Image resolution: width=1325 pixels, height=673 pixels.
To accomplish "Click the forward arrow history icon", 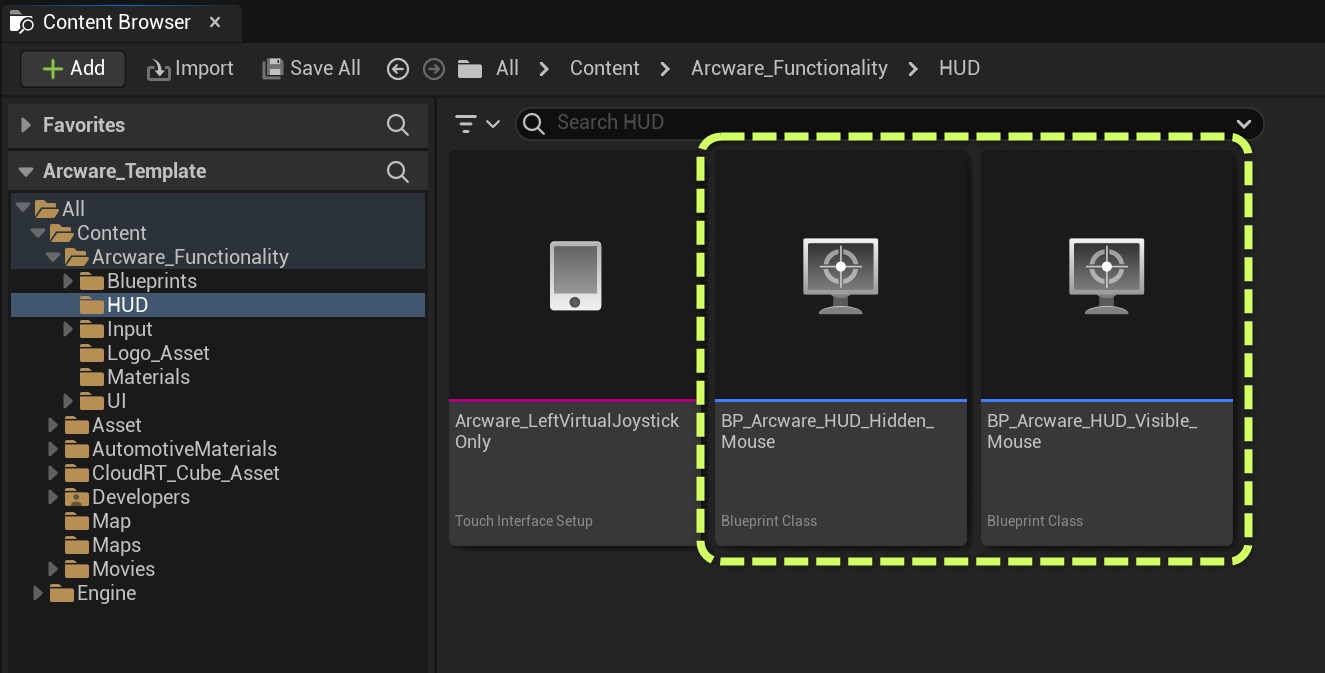I will tap(434, 69).
